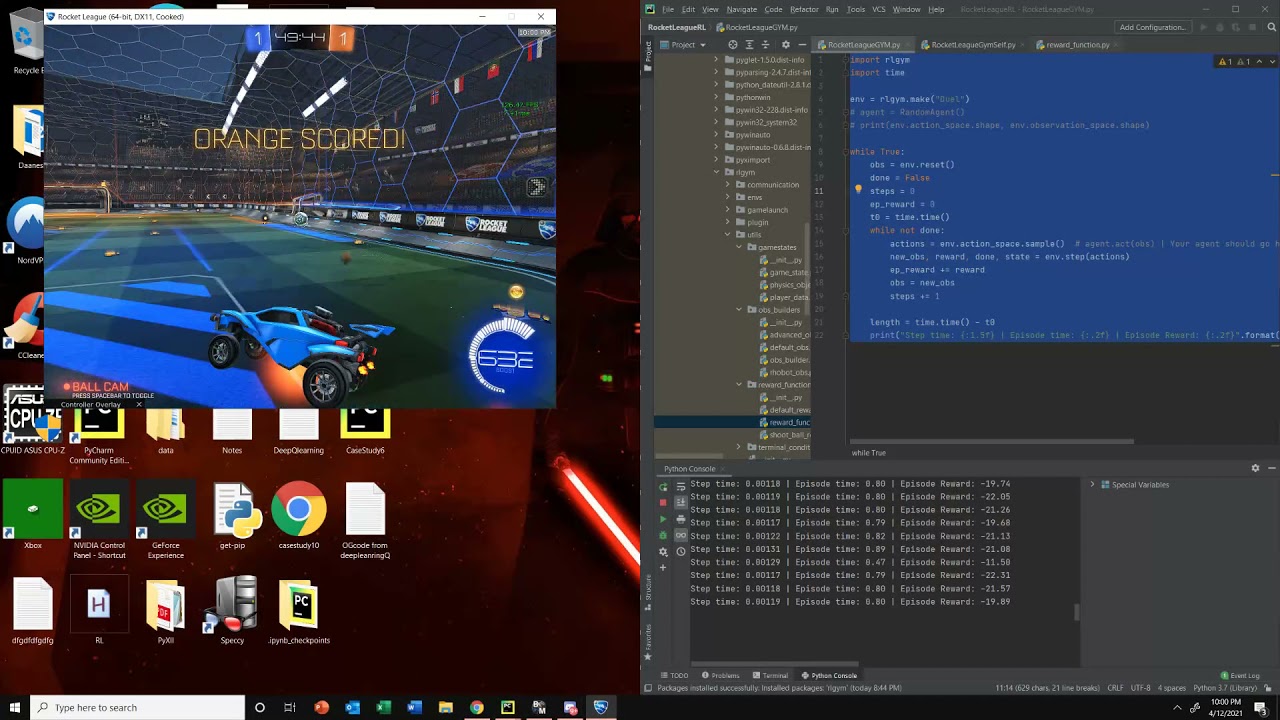Open the Terminal tool window tab
Viewport: 1280px width, 720px height.
[x=770, y=676]
